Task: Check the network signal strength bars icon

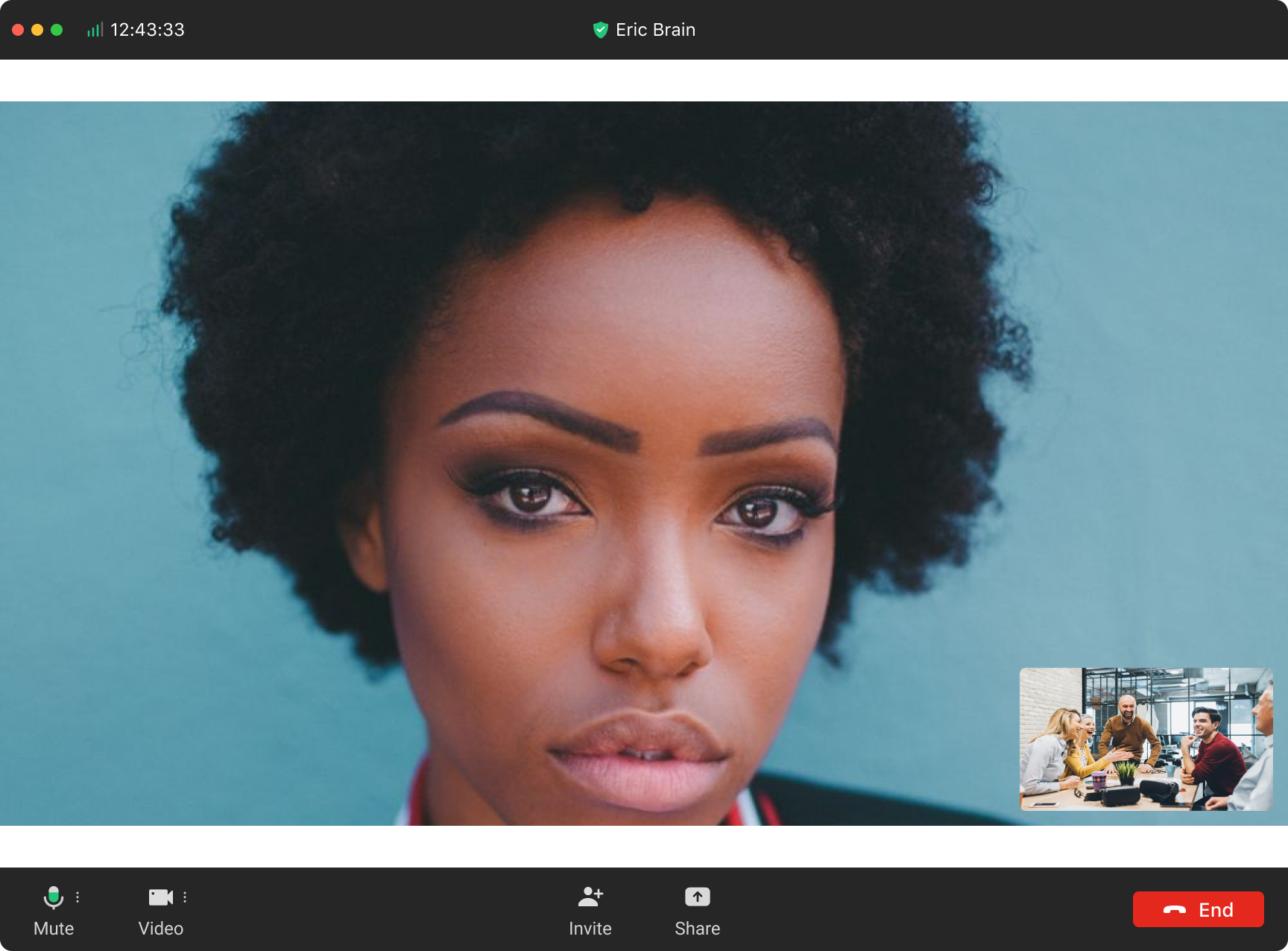Action: tap(95, 30)
